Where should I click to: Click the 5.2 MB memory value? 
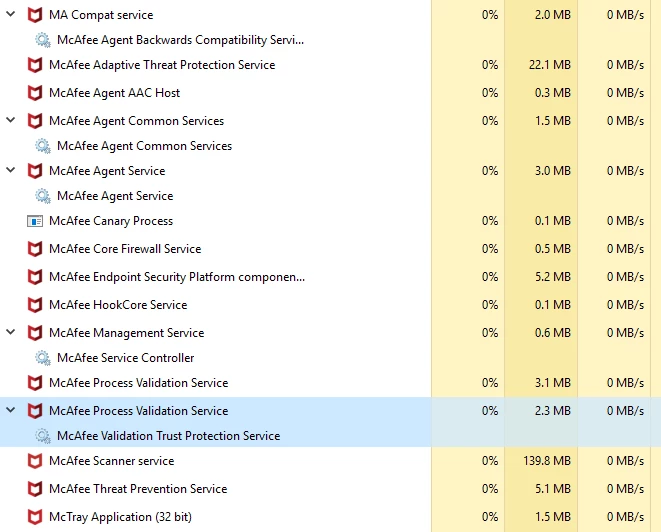click(x=553, y=277)
